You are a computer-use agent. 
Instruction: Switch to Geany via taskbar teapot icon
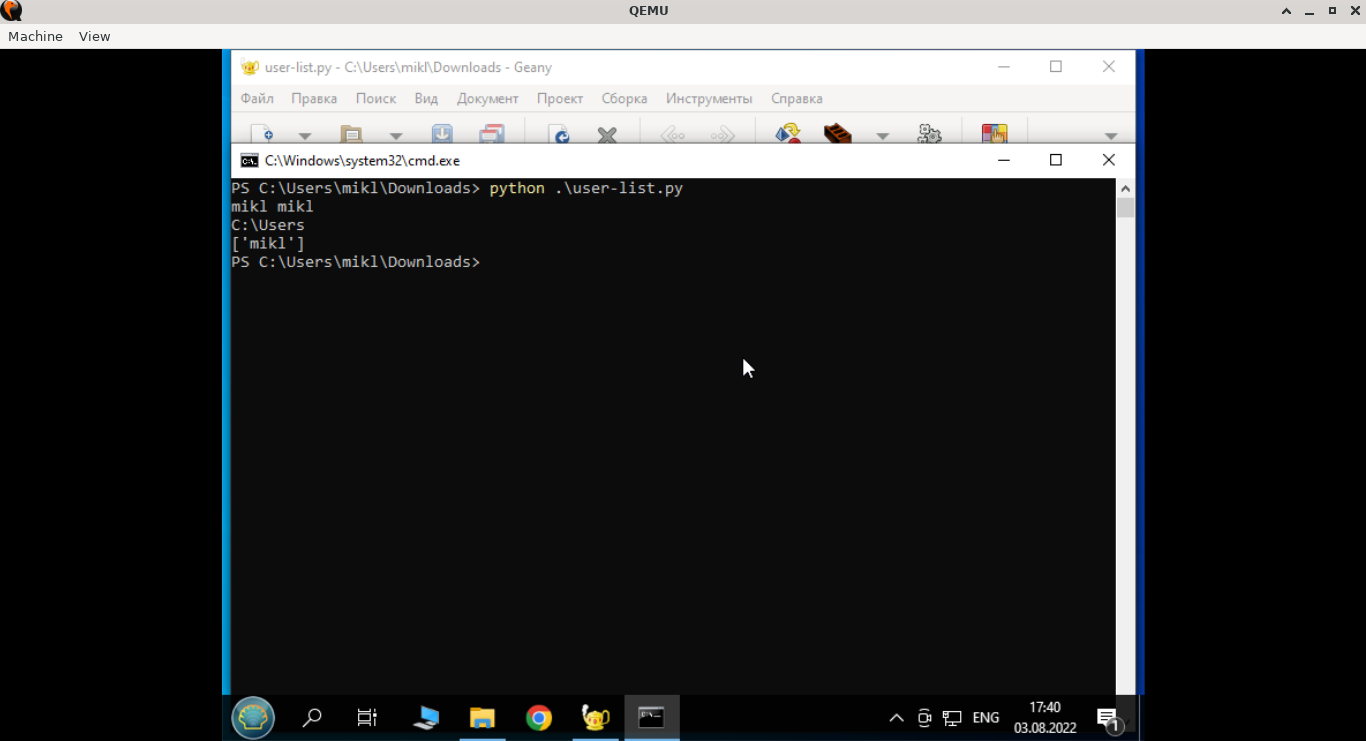click(595, 717)
